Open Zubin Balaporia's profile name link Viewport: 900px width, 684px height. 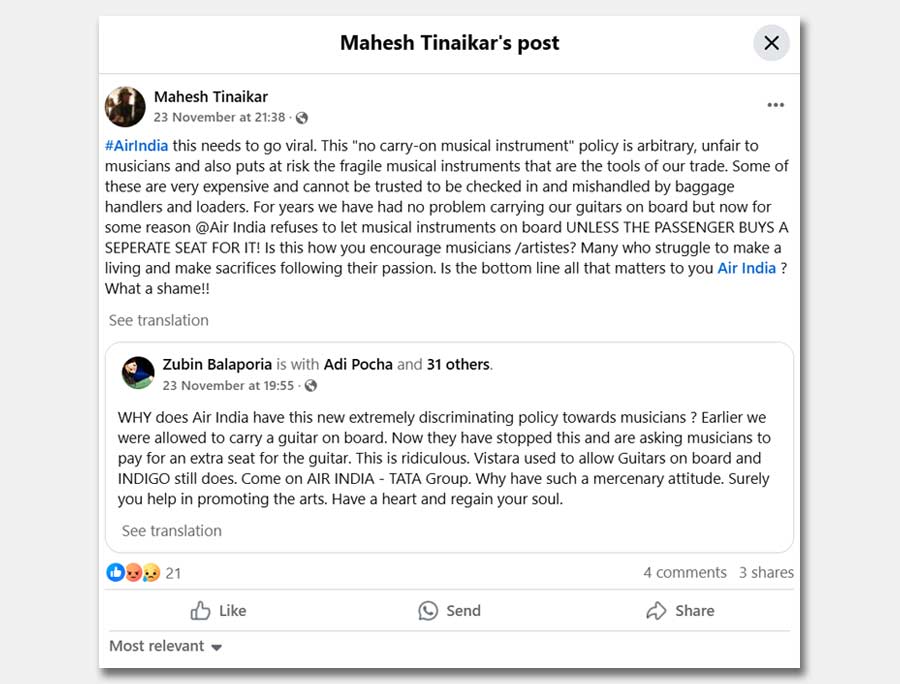[x=217, y=364]
